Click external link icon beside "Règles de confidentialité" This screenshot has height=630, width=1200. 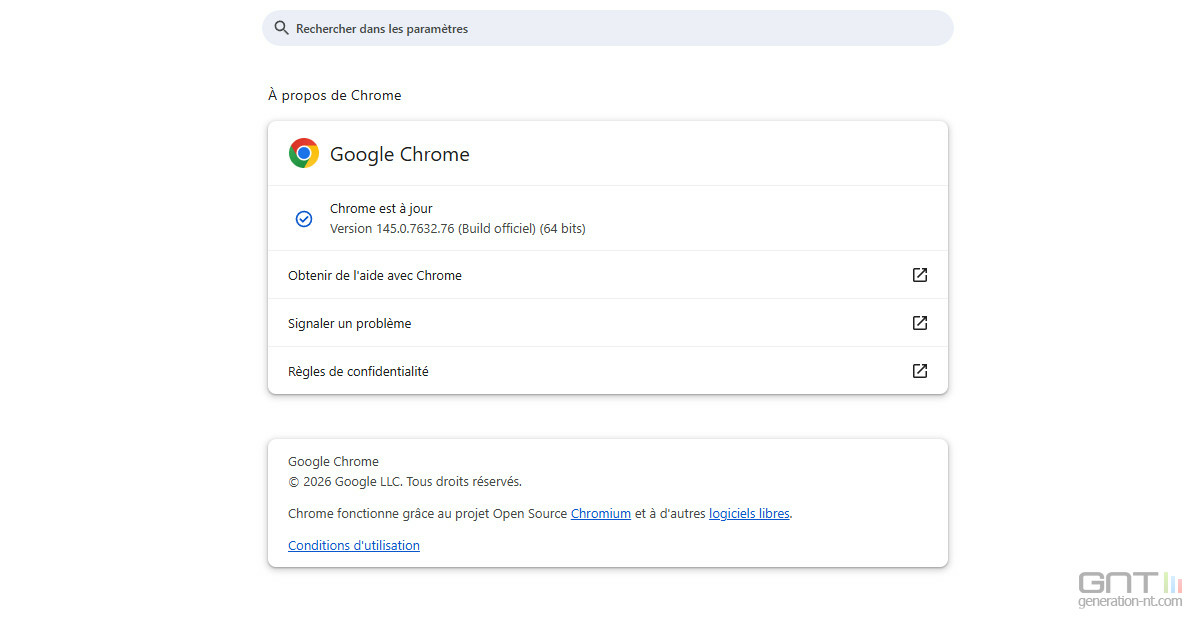pyautogui.click(x=920, y=371)
